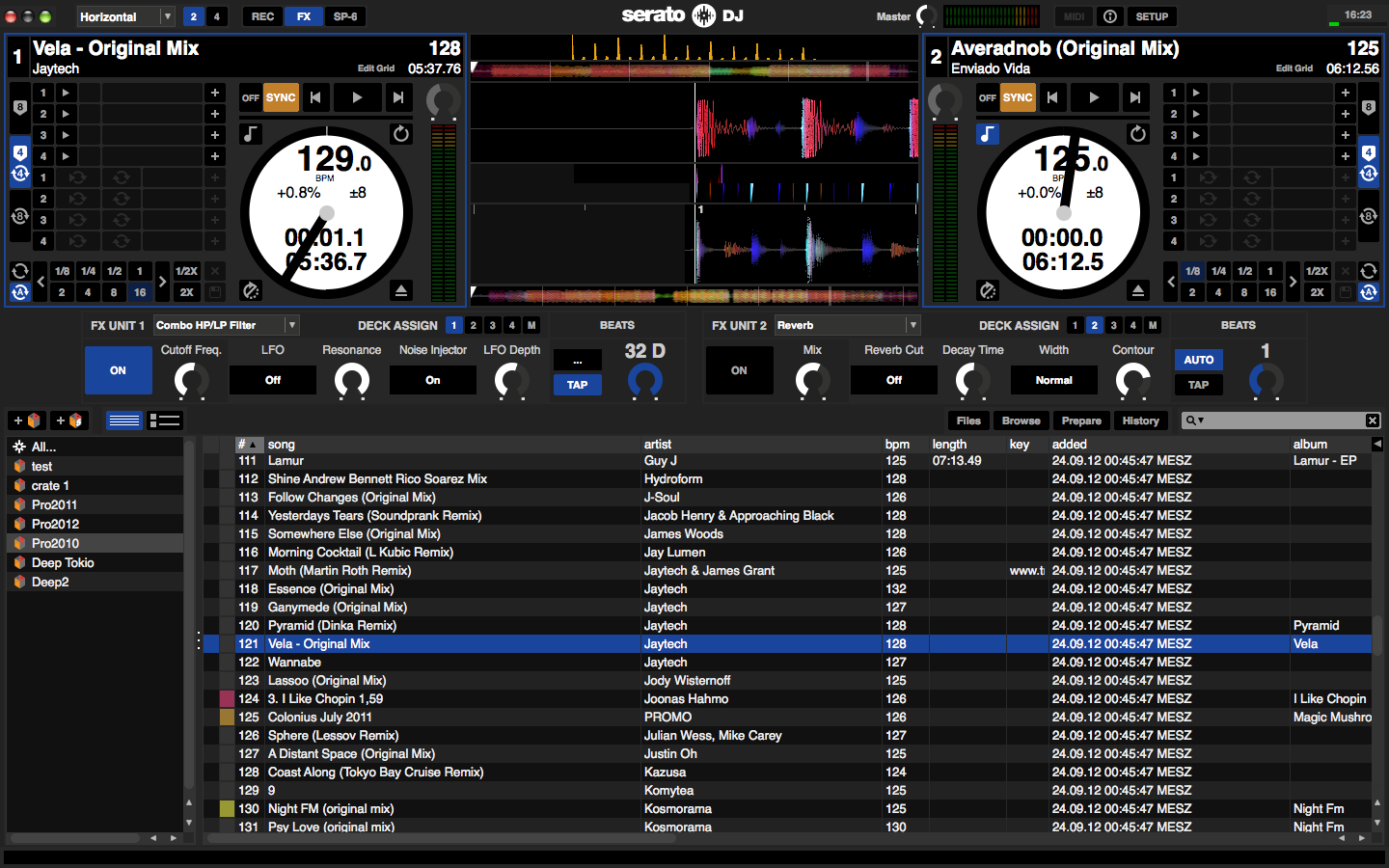Skip to next track on deck 2
The image size is (1389, 868).
1135,97
